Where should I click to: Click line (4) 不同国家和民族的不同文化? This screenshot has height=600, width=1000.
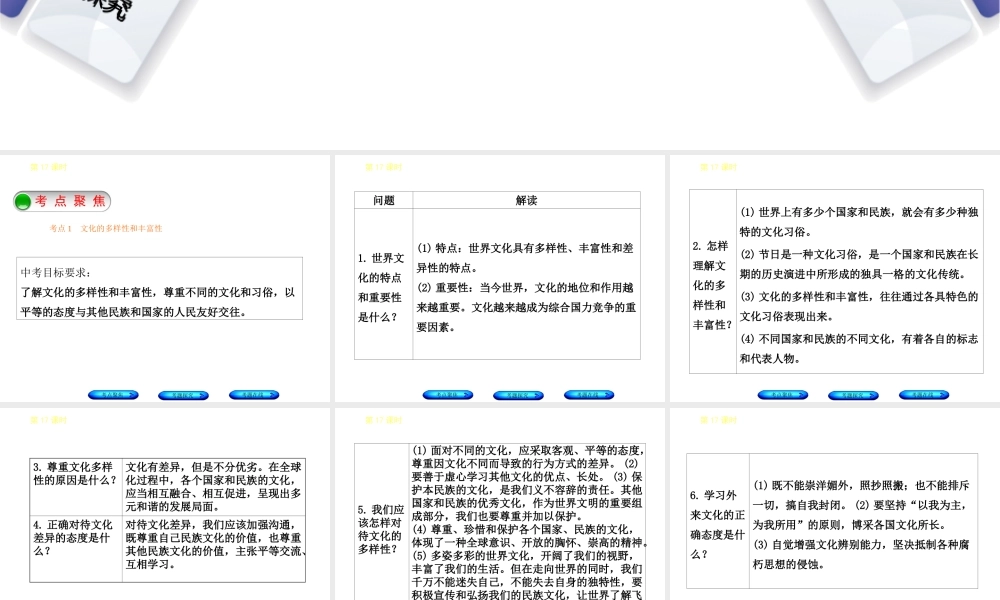pyautogui.click(x=859, y=349)
